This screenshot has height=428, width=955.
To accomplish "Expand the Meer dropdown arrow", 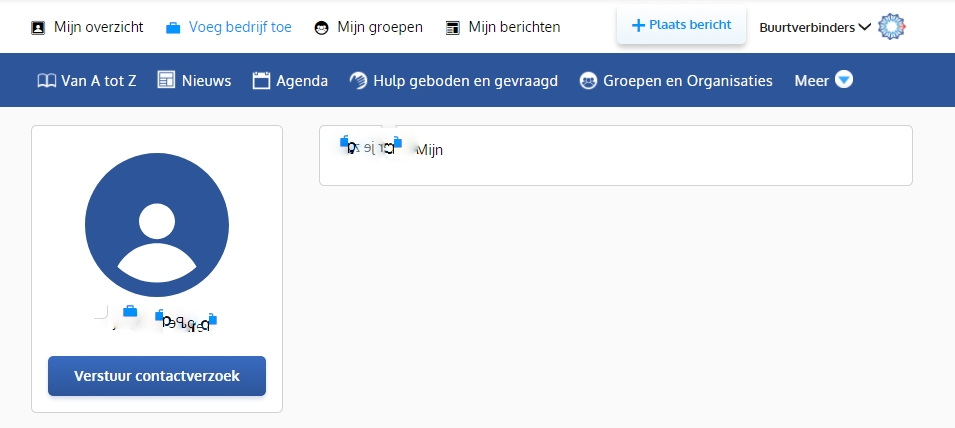I will click(x=844, y=80).
